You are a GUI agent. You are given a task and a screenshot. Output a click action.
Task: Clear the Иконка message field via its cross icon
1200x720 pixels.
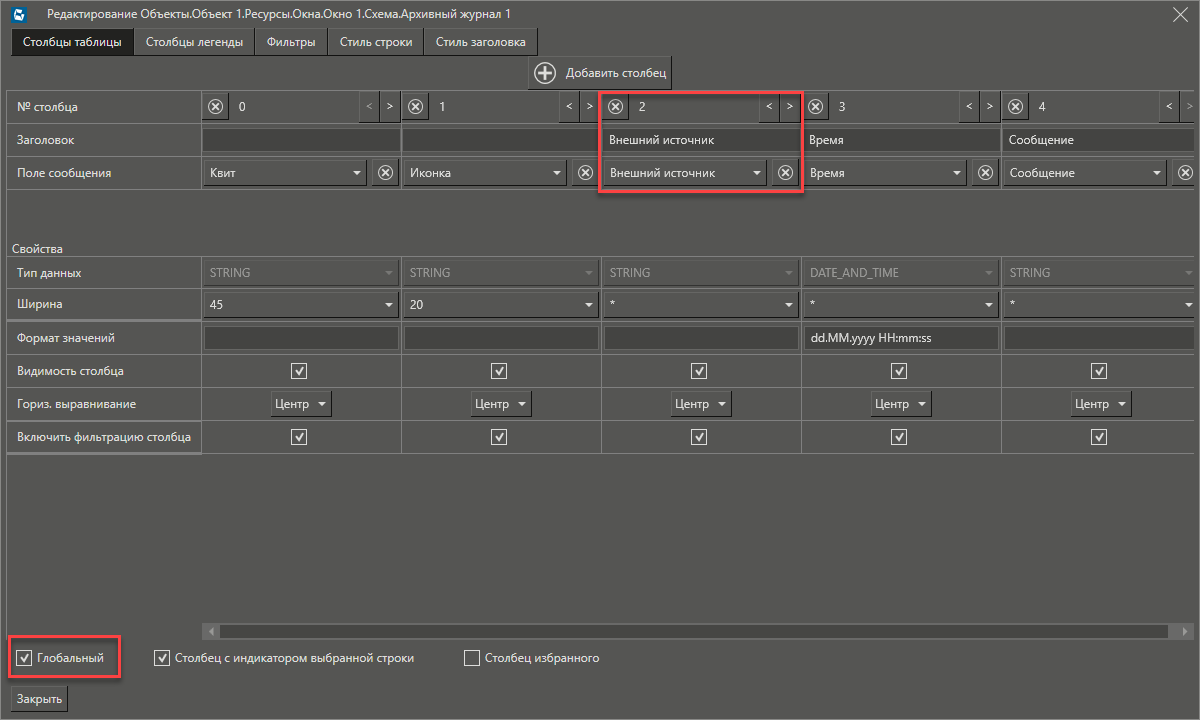tap(584, 172)
